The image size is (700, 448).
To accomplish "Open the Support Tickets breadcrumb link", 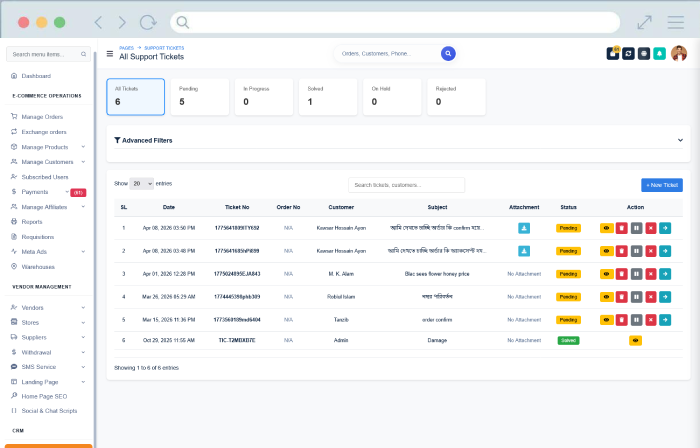I will point(163,47).
